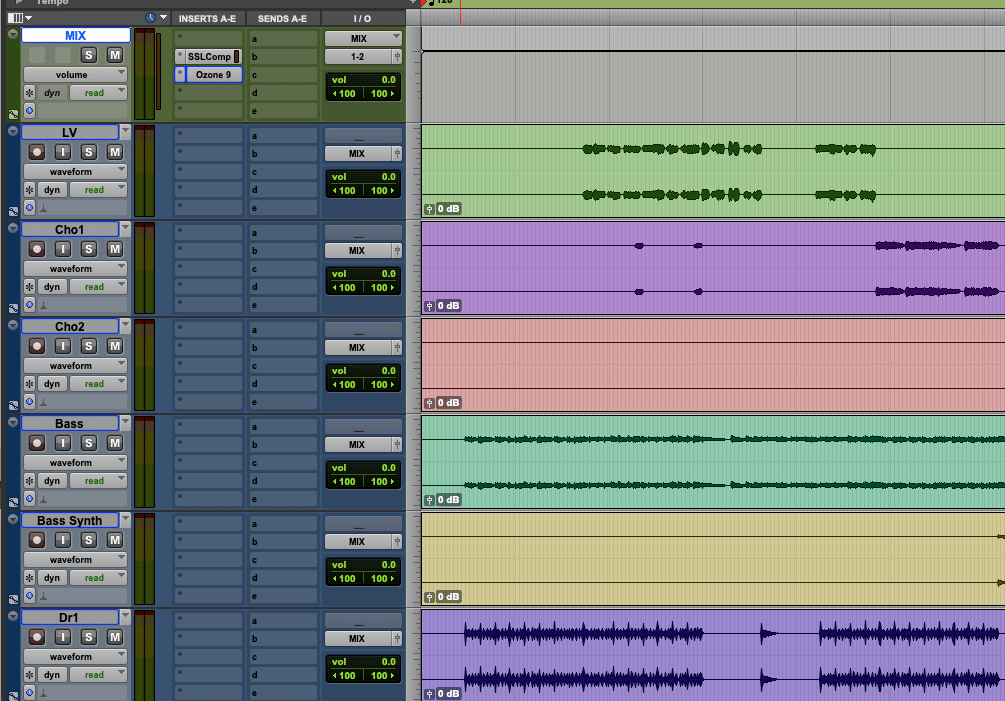Record-enable the LV track
The height and width of the screenshot is (701, 1005).
pyautogui.click(x=37, y=152)
